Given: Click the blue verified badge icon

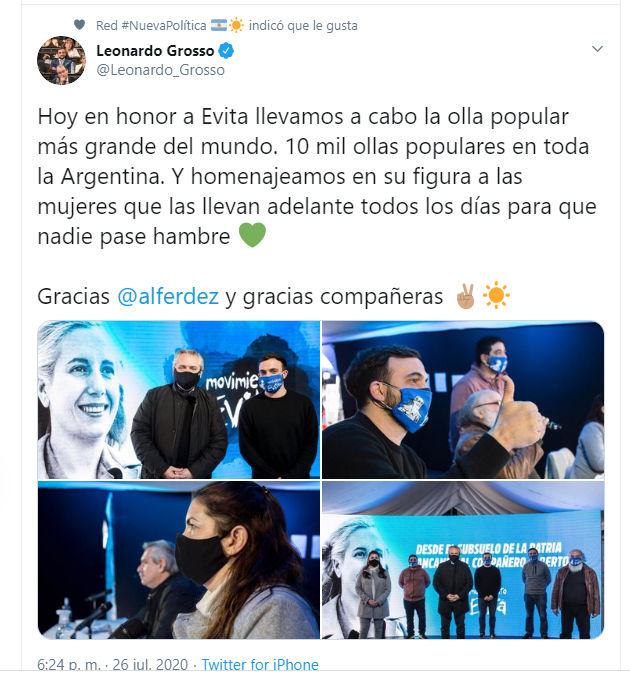Looking at the screenshot, I should pos(226,51).
